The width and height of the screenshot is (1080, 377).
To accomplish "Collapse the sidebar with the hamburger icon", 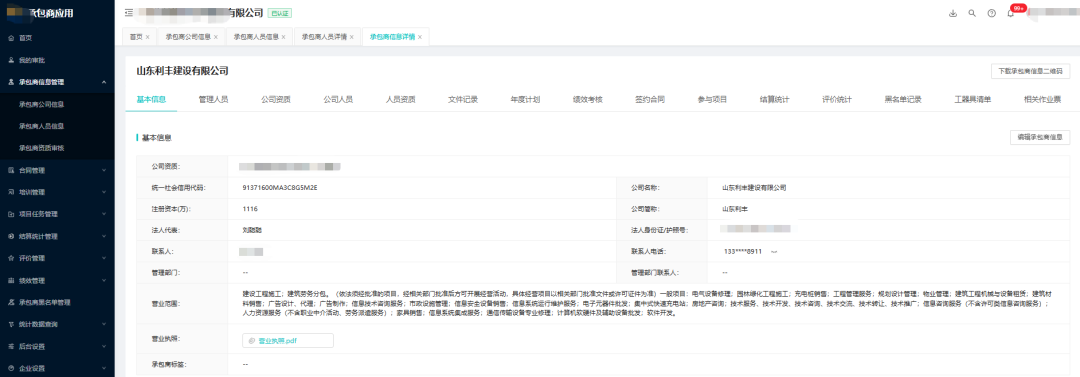I will [x=129, y=13].
